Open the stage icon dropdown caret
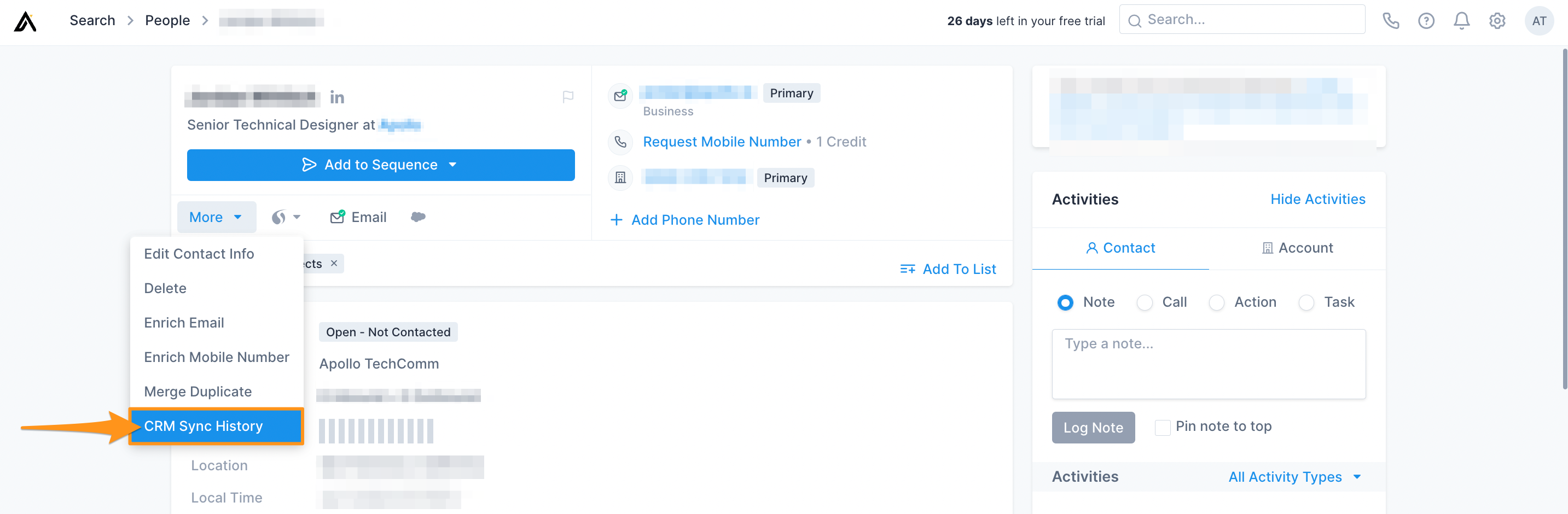The image size is (1568, 514). 297,217
